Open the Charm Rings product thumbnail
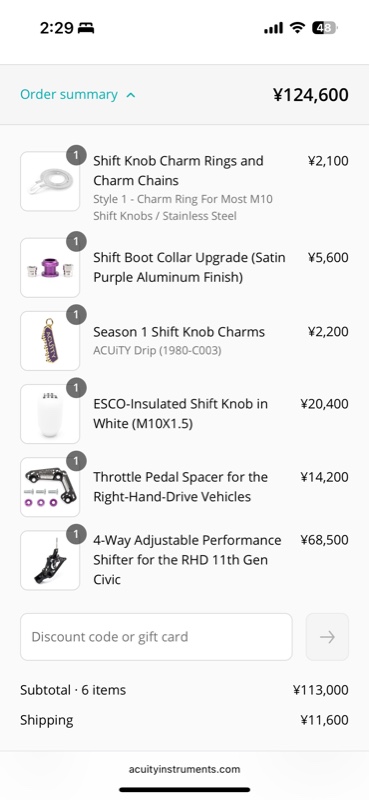Image resolution: width=370 pixels, height=800 pixels. pos(50,181)
